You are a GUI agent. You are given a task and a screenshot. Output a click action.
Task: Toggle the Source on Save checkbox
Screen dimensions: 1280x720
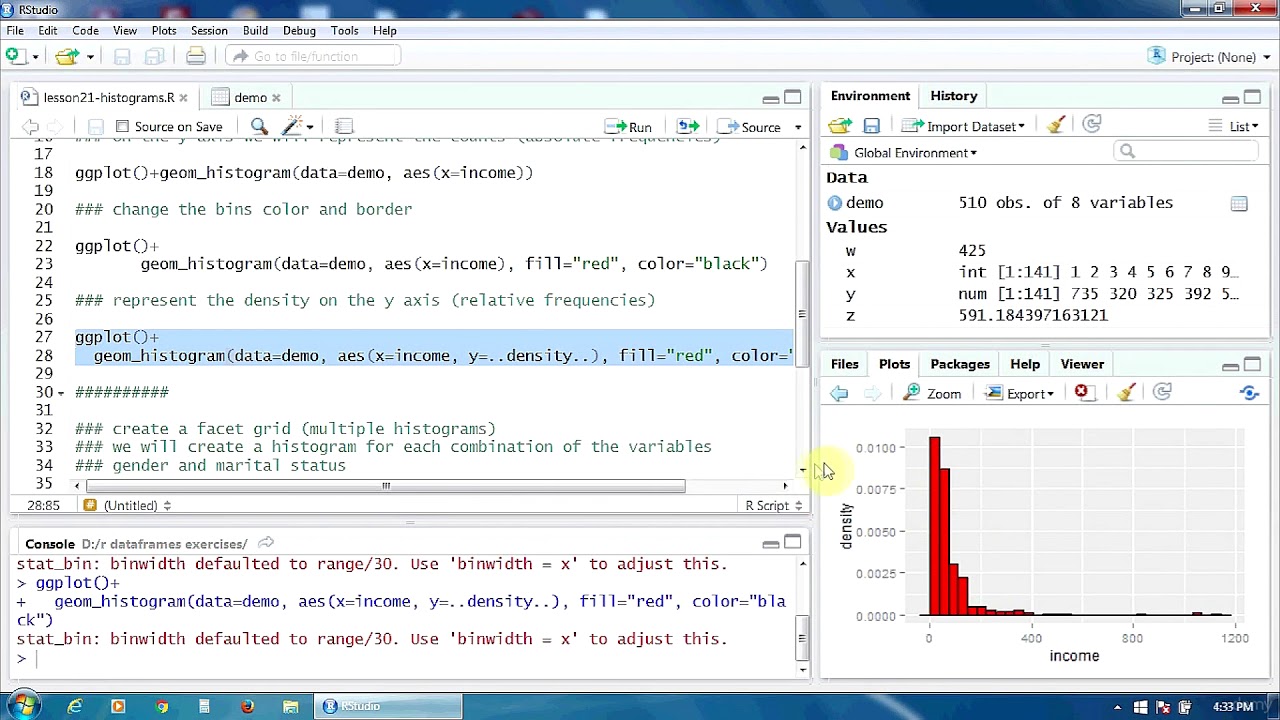122,126
